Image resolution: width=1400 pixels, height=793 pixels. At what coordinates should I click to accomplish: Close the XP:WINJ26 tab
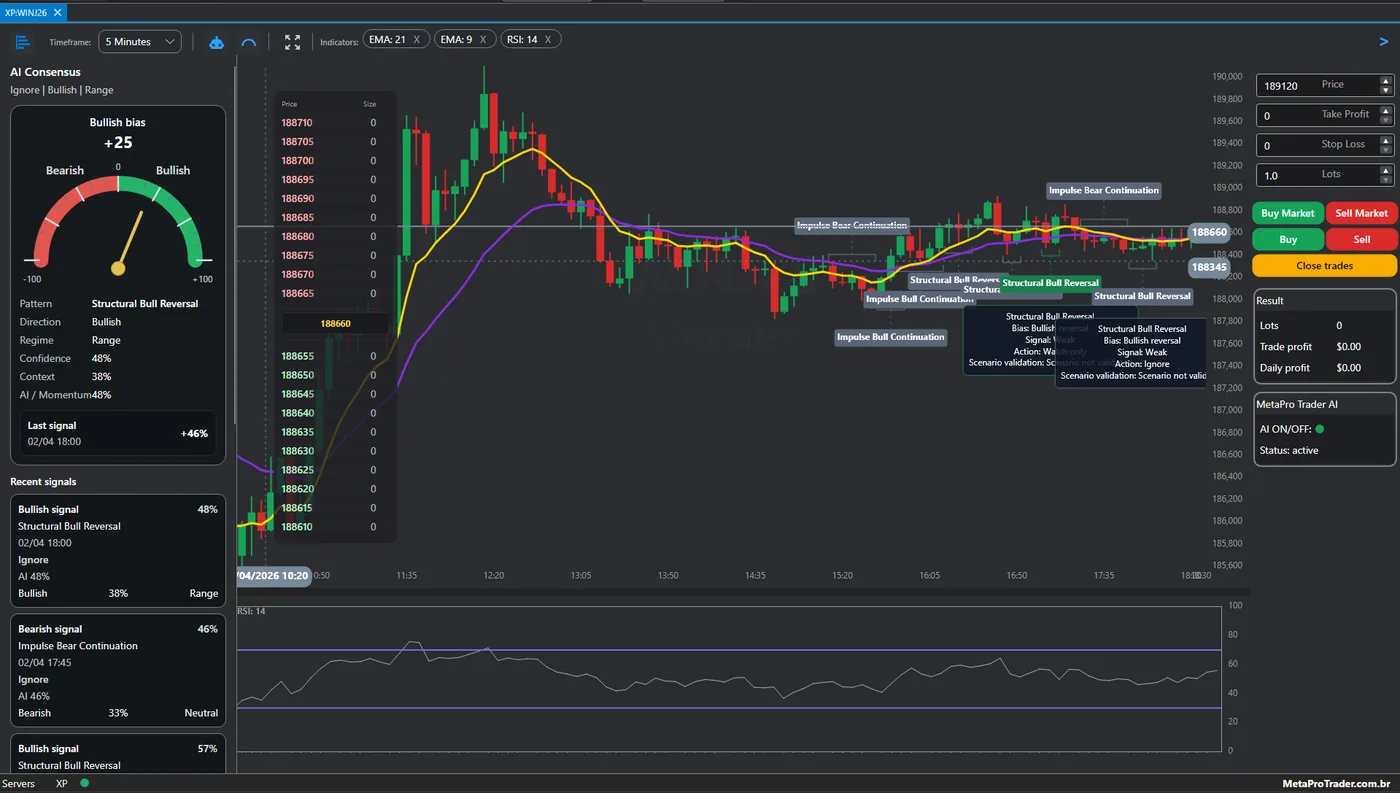(x=57, y=12)
